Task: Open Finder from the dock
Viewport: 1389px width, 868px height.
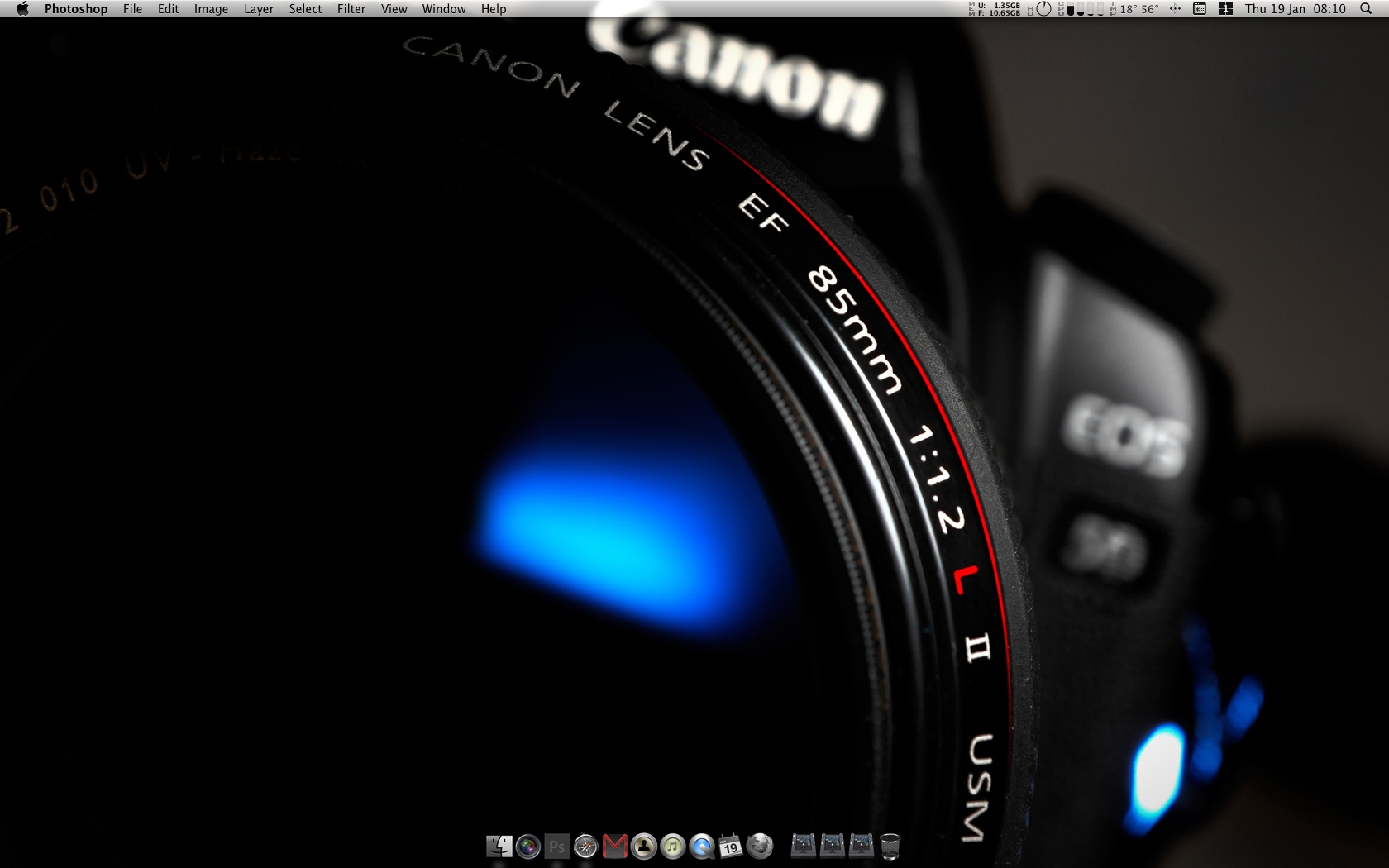Action: 499,846
